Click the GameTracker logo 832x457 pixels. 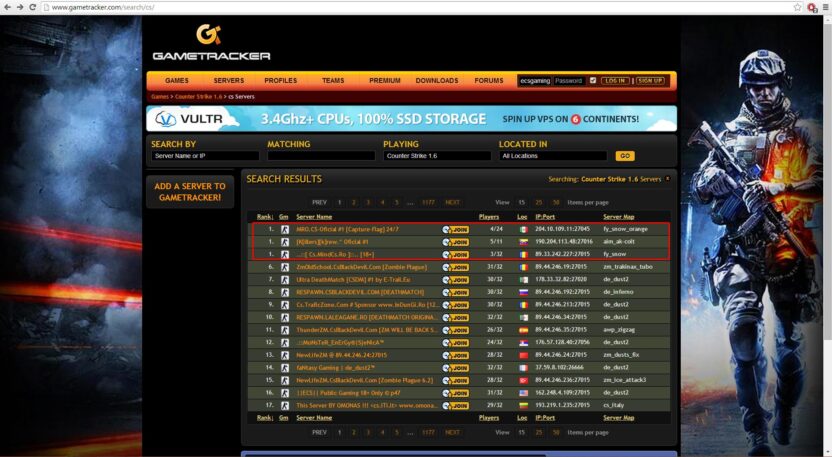coord(211,42)
